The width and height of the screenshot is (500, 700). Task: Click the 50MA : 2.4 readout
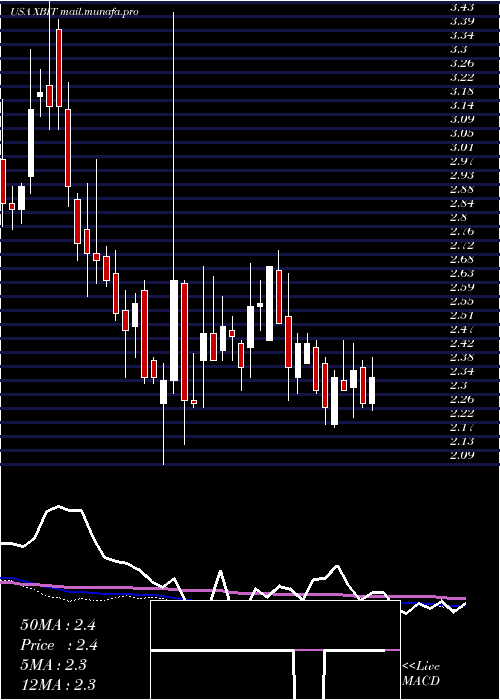[x=58, y=625]
